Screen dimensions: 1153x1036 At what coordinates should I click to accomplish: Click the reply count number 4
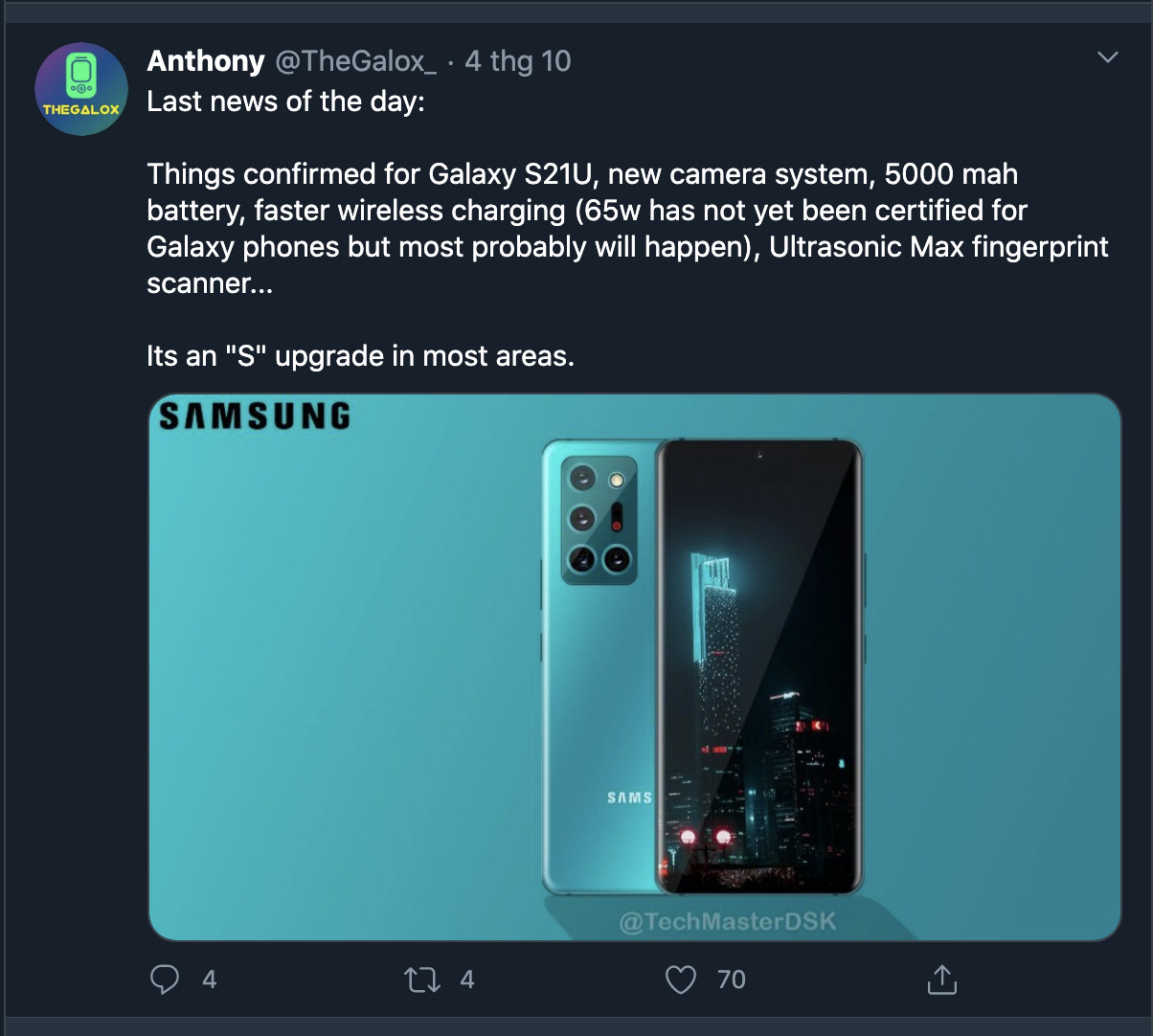coord(210,980)
